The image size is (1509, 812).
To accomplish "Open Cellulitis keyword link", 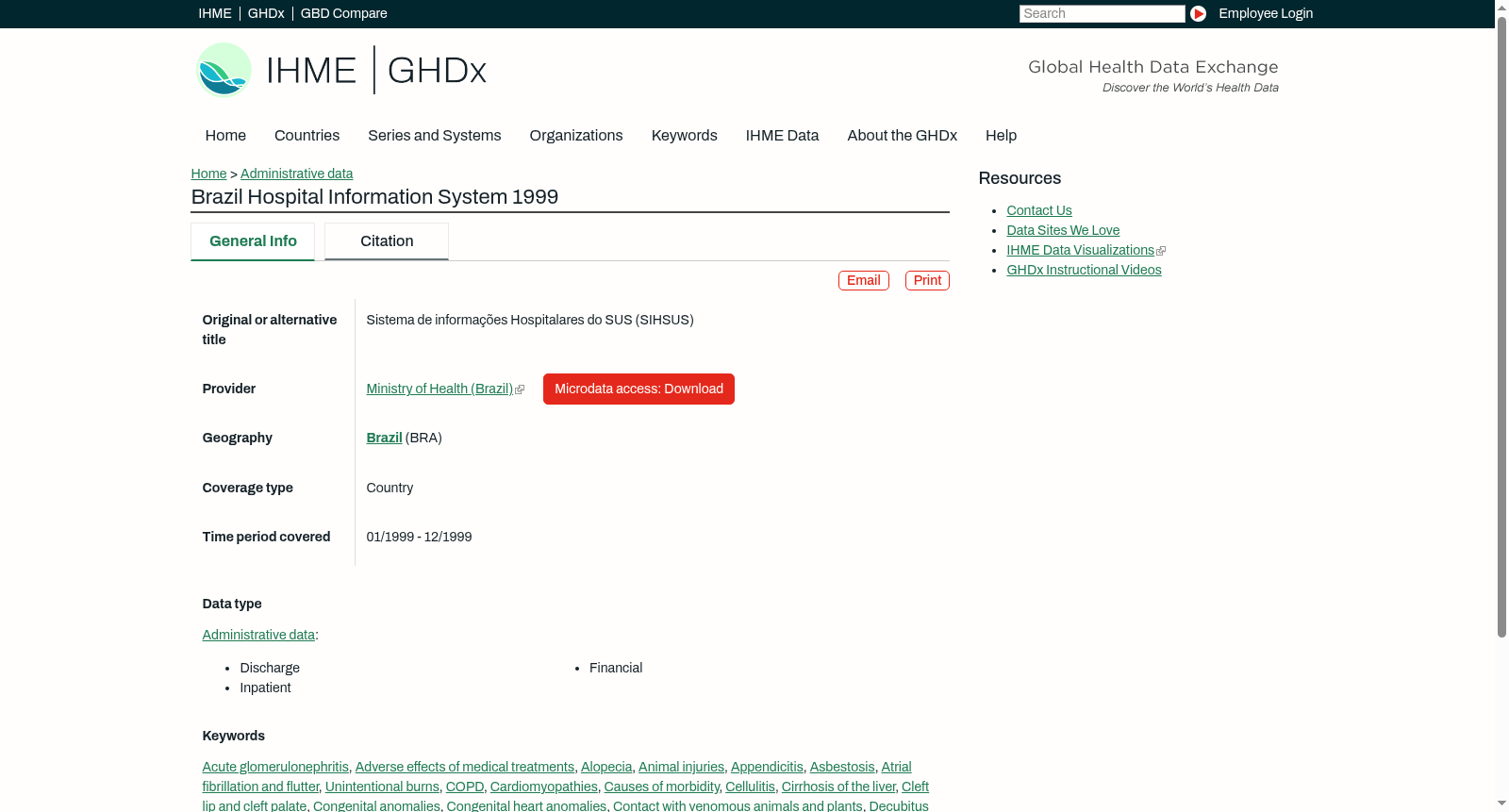I will pyautogui.click(x=750, y=787).
